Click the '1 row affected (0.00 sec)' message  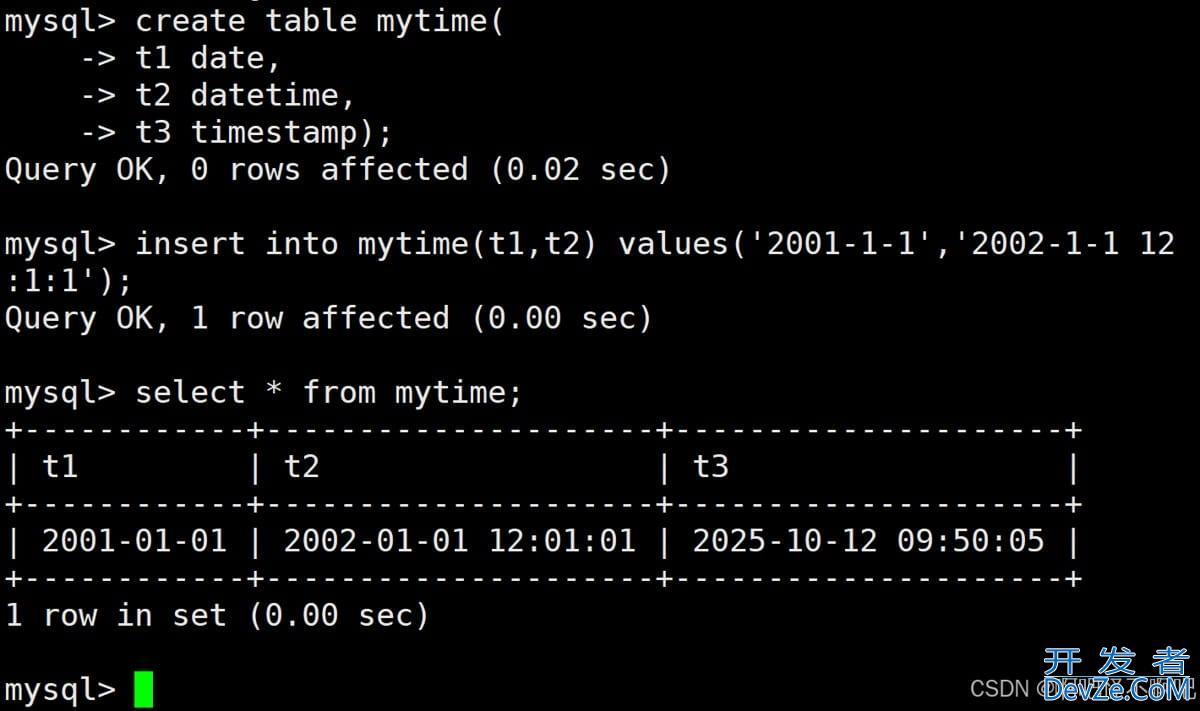point(420,318)
